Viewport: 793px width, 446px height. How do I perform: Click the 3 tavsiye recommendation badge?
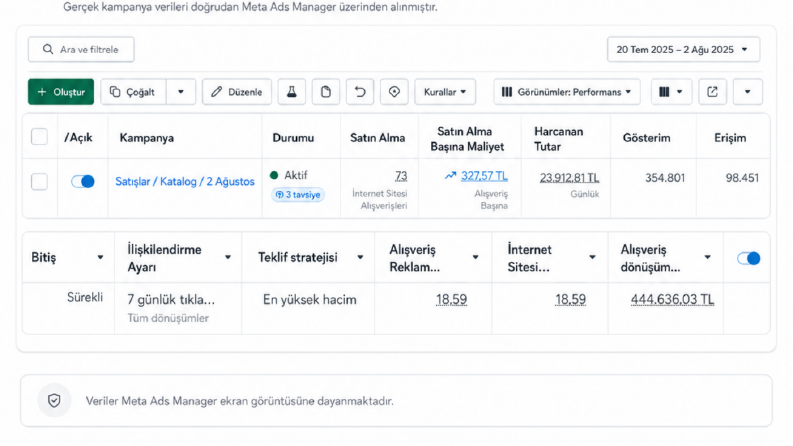298,195
